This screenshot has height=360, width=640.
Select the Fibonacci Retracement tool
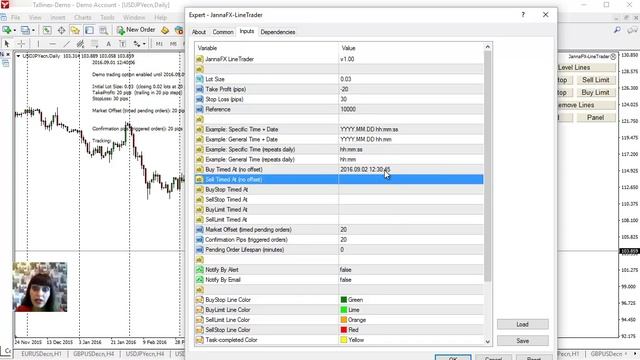(x=94, y=44)
